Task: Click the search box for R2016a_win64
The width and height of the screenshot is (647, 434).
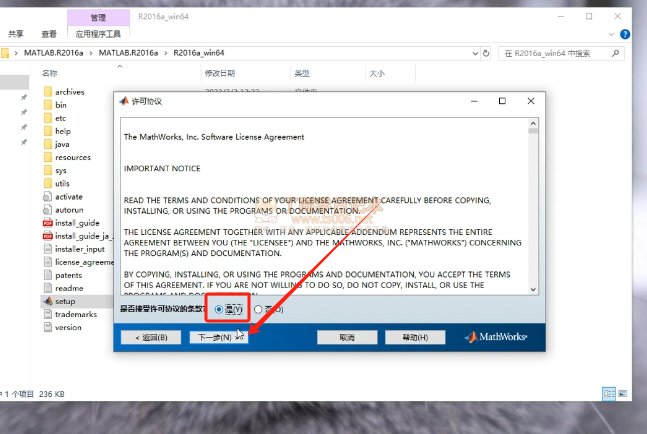Action: tap(561, 53)
